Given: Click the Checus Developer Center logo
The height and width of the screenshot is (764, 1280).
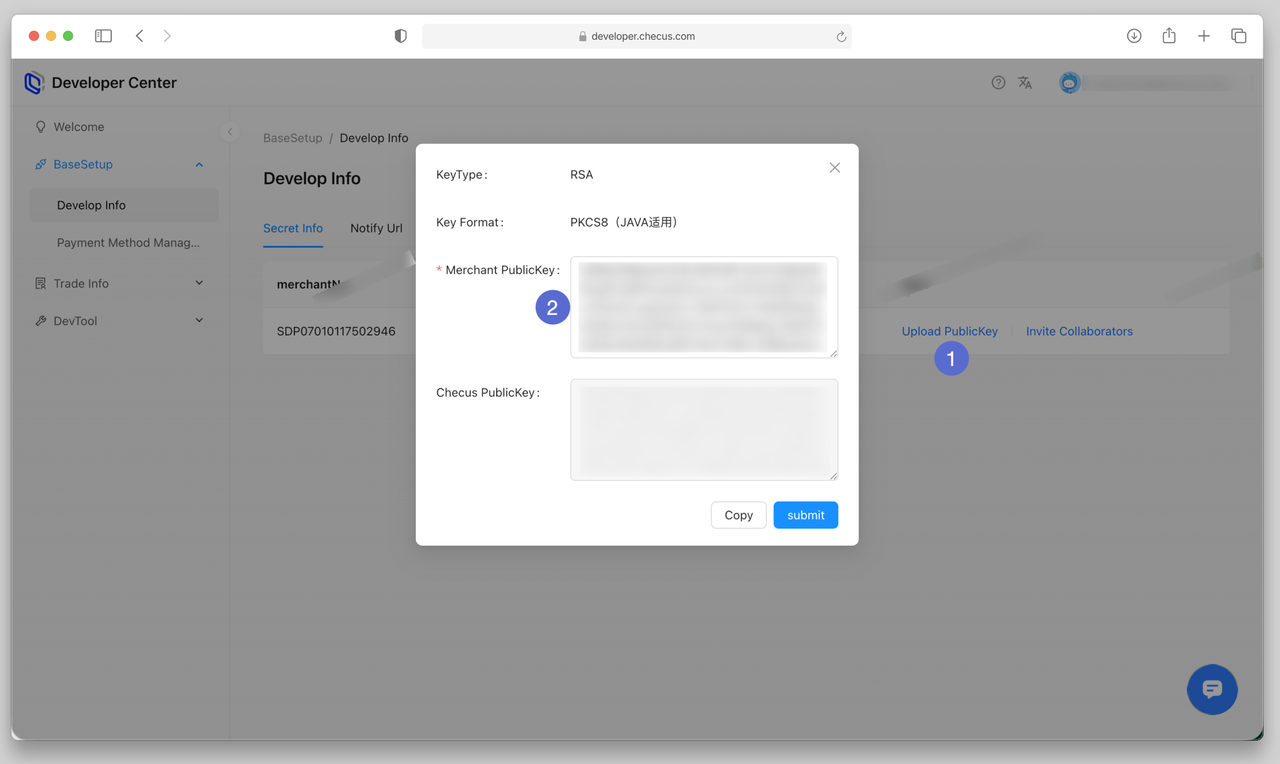Looking at the screenshot, I should point(34,83).
